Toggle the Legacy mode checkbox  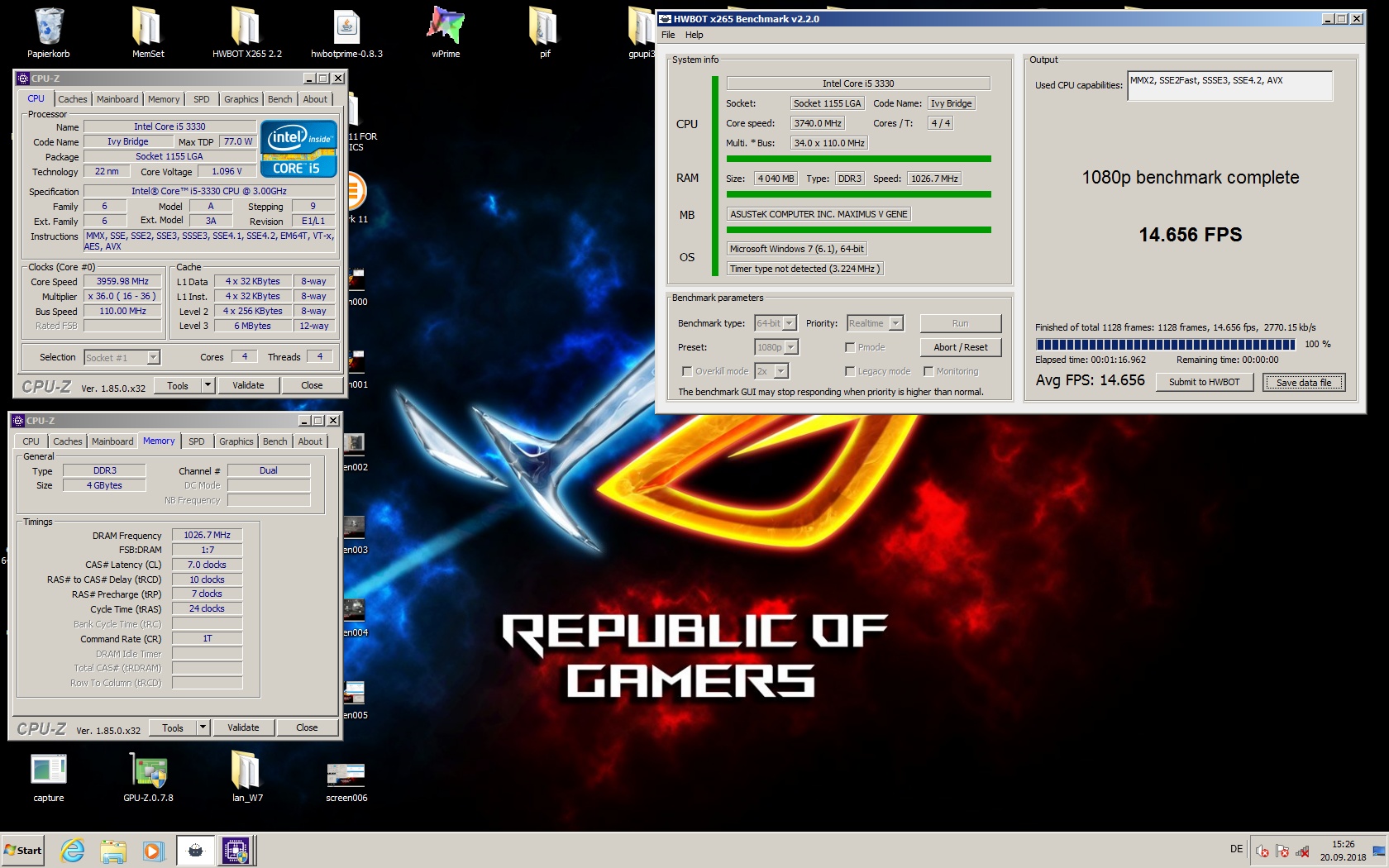850,371
